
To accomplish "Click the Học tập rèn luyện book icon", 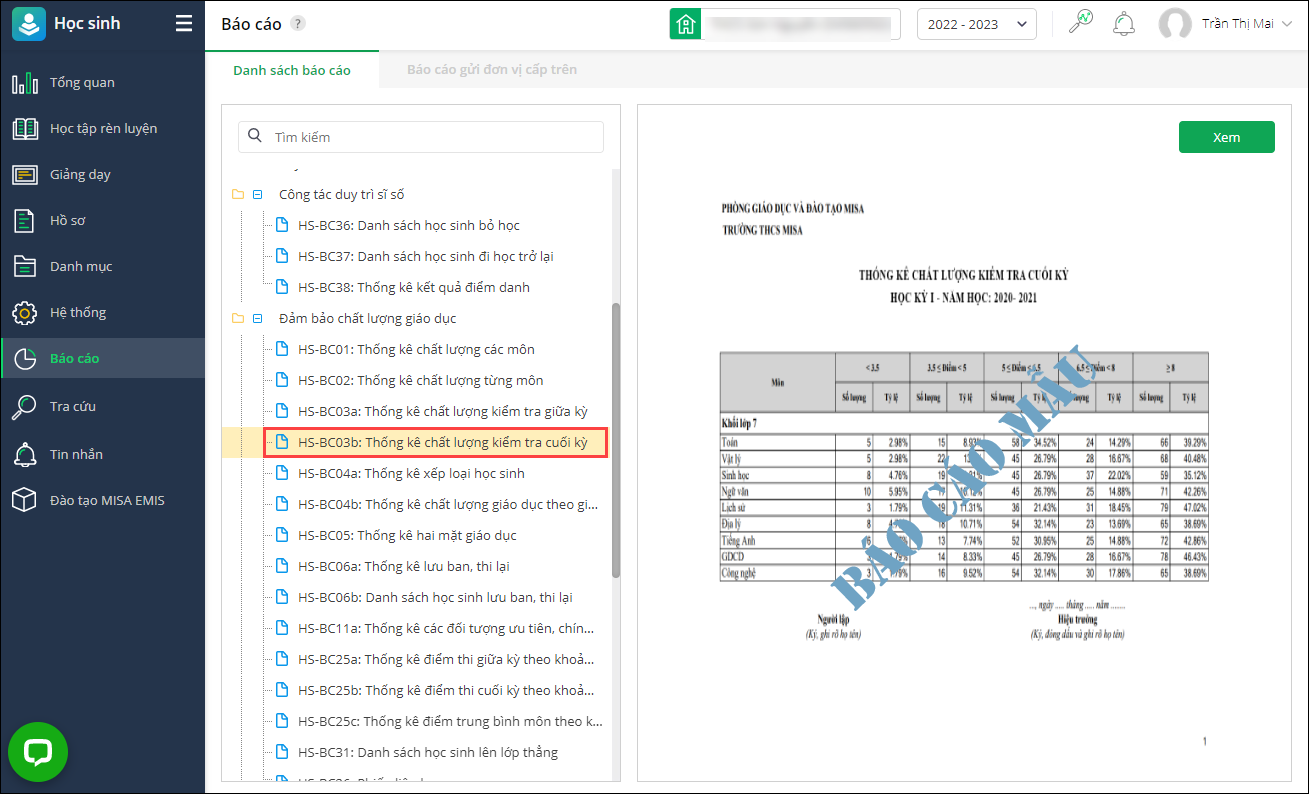I will pos(25,128).
